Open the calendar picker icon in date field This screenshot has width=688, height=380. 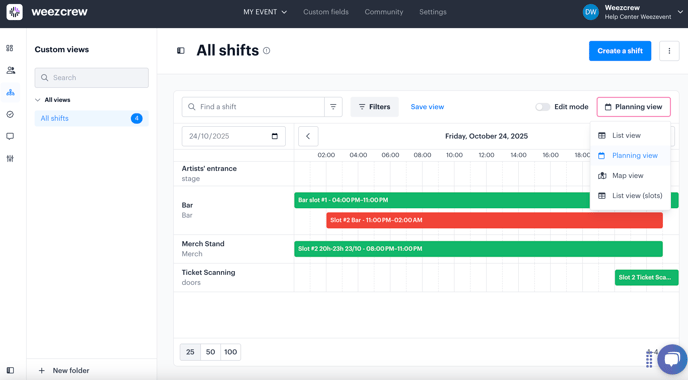coord(275,136)
